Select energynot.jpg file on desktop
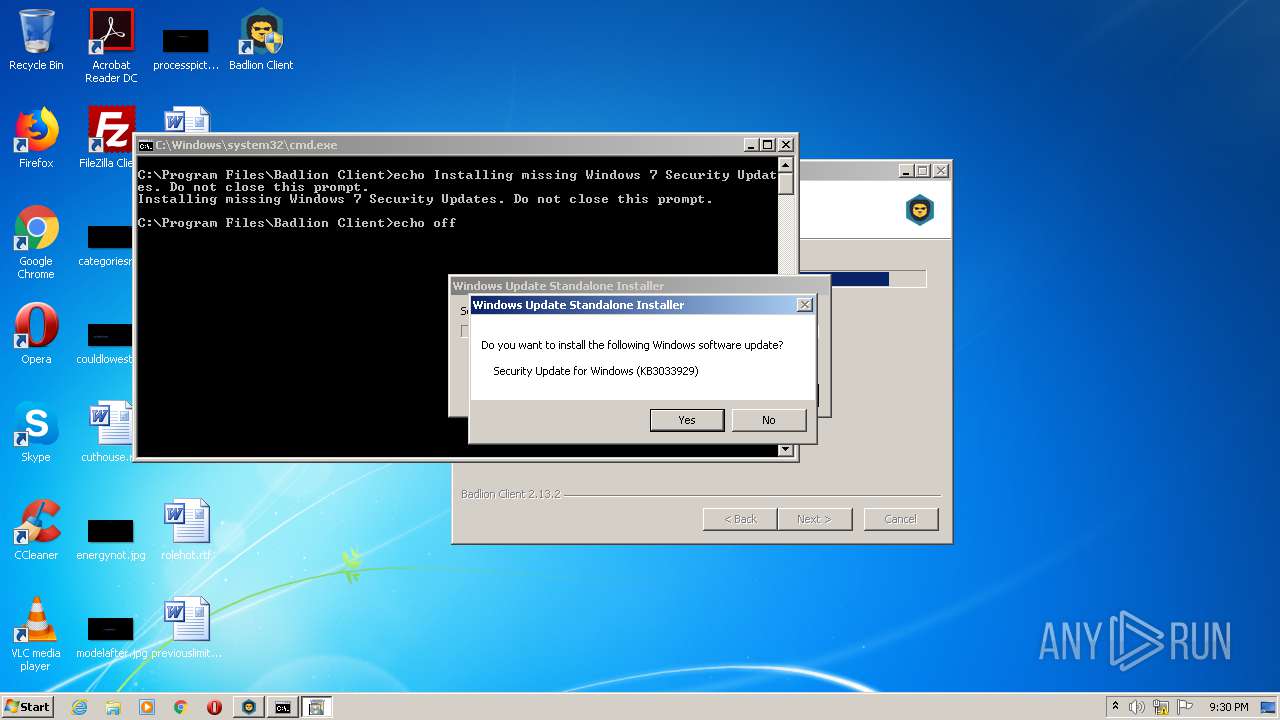The width and height of the screenshot is (1280, 720). click(x=110, y=536)
